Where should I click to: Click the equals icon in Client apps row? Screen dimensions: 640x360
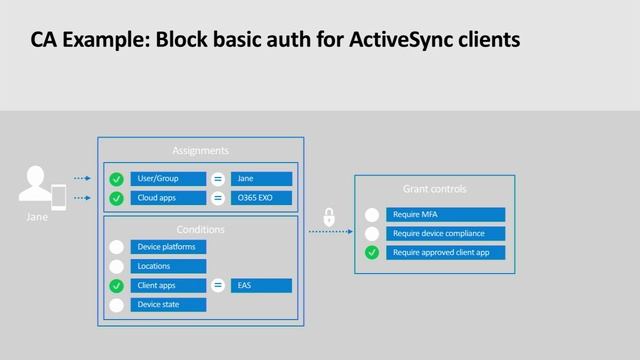point(218,285)
